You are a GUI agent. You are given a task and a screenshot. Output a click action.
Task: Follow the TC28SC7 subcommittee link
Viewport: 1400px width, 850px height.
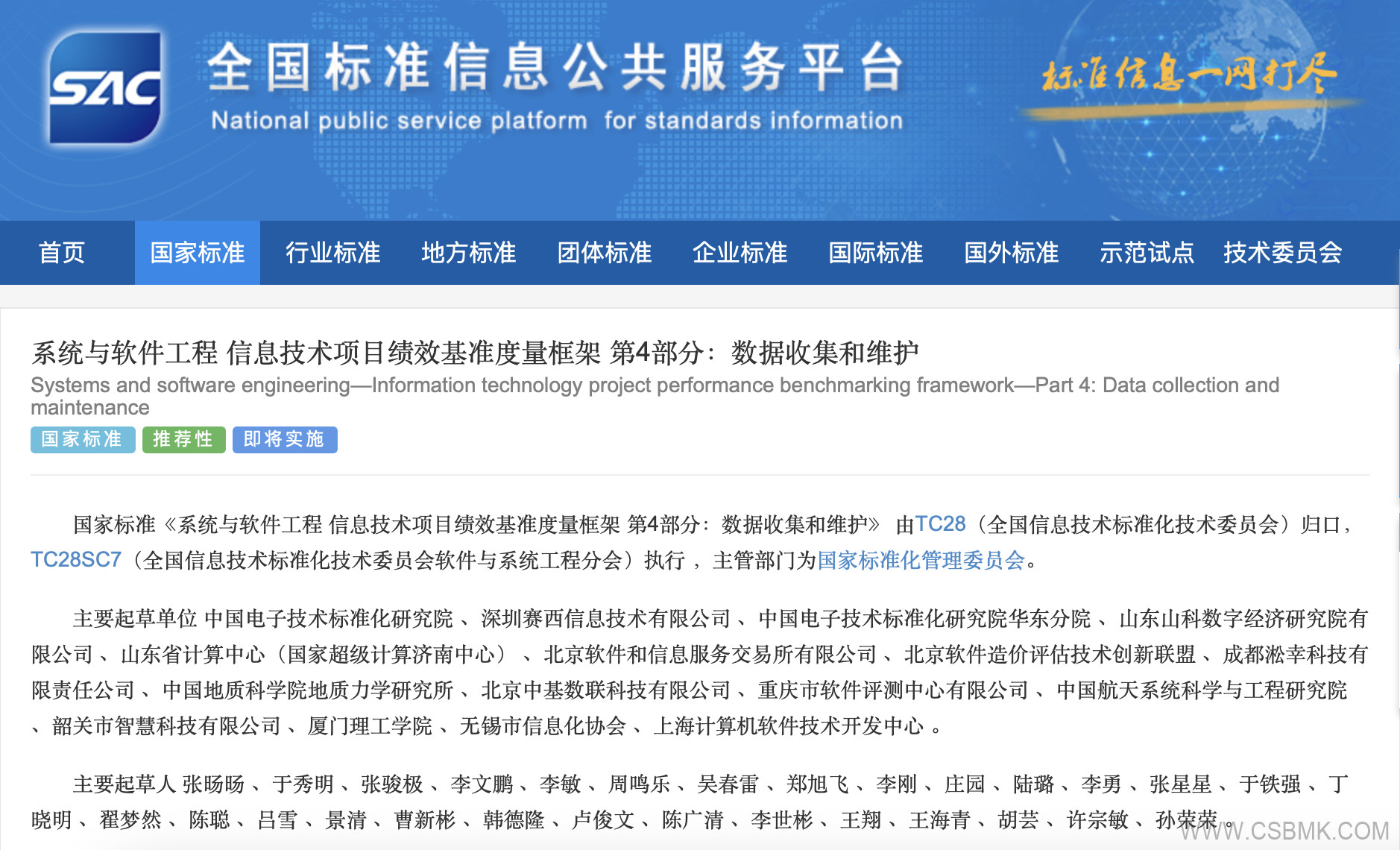click(x=76, y=560)
